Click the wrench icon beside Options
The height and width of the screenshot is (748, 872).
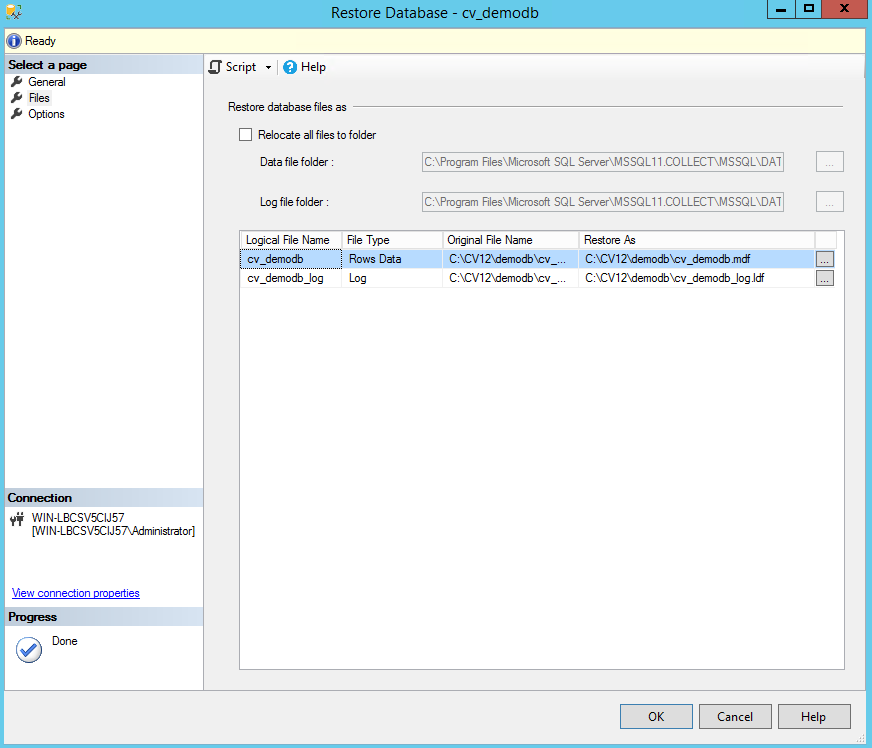click(x=17, y=114)
